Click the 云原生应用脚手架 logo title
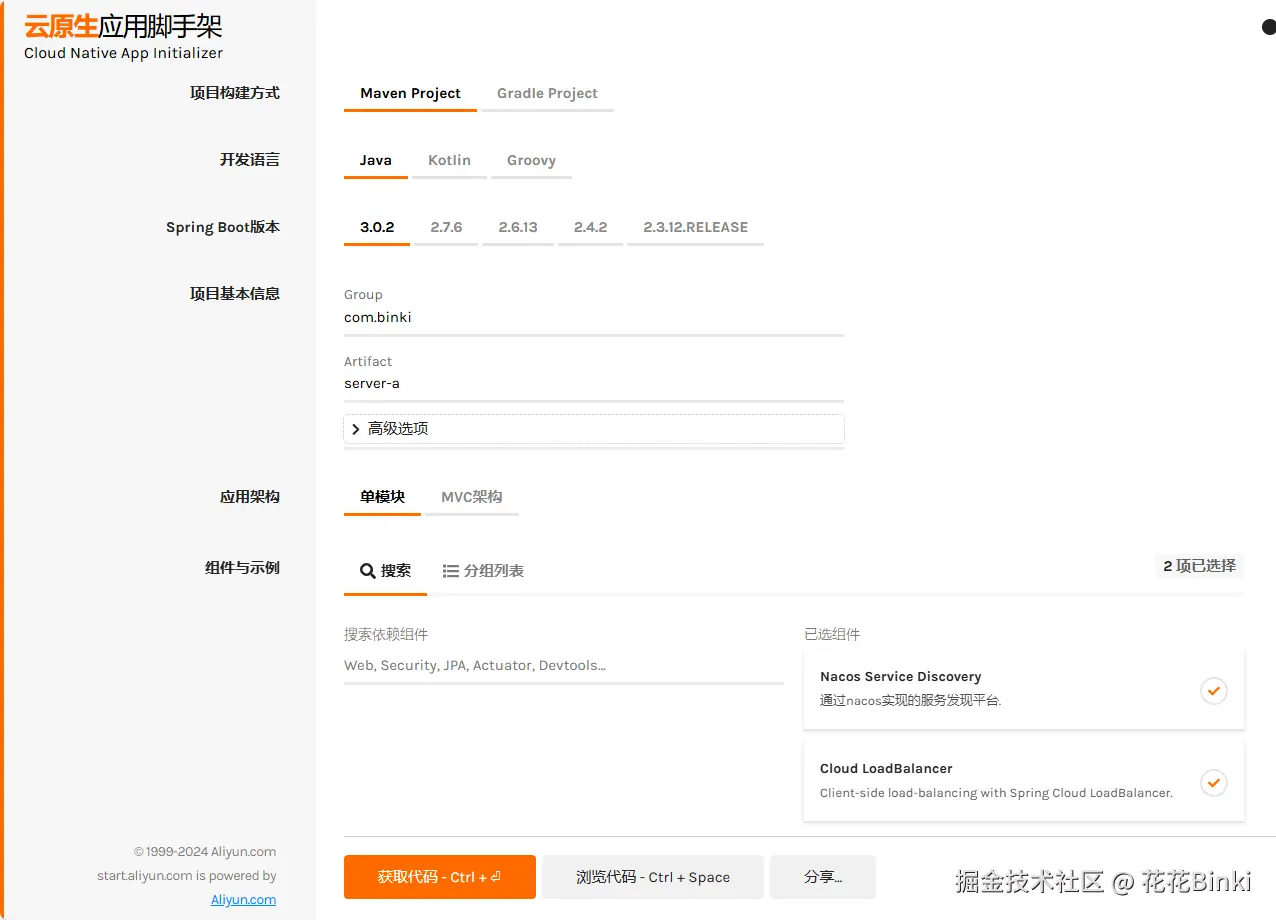Screen dimensions: 1276x920 tap(123, 26)
